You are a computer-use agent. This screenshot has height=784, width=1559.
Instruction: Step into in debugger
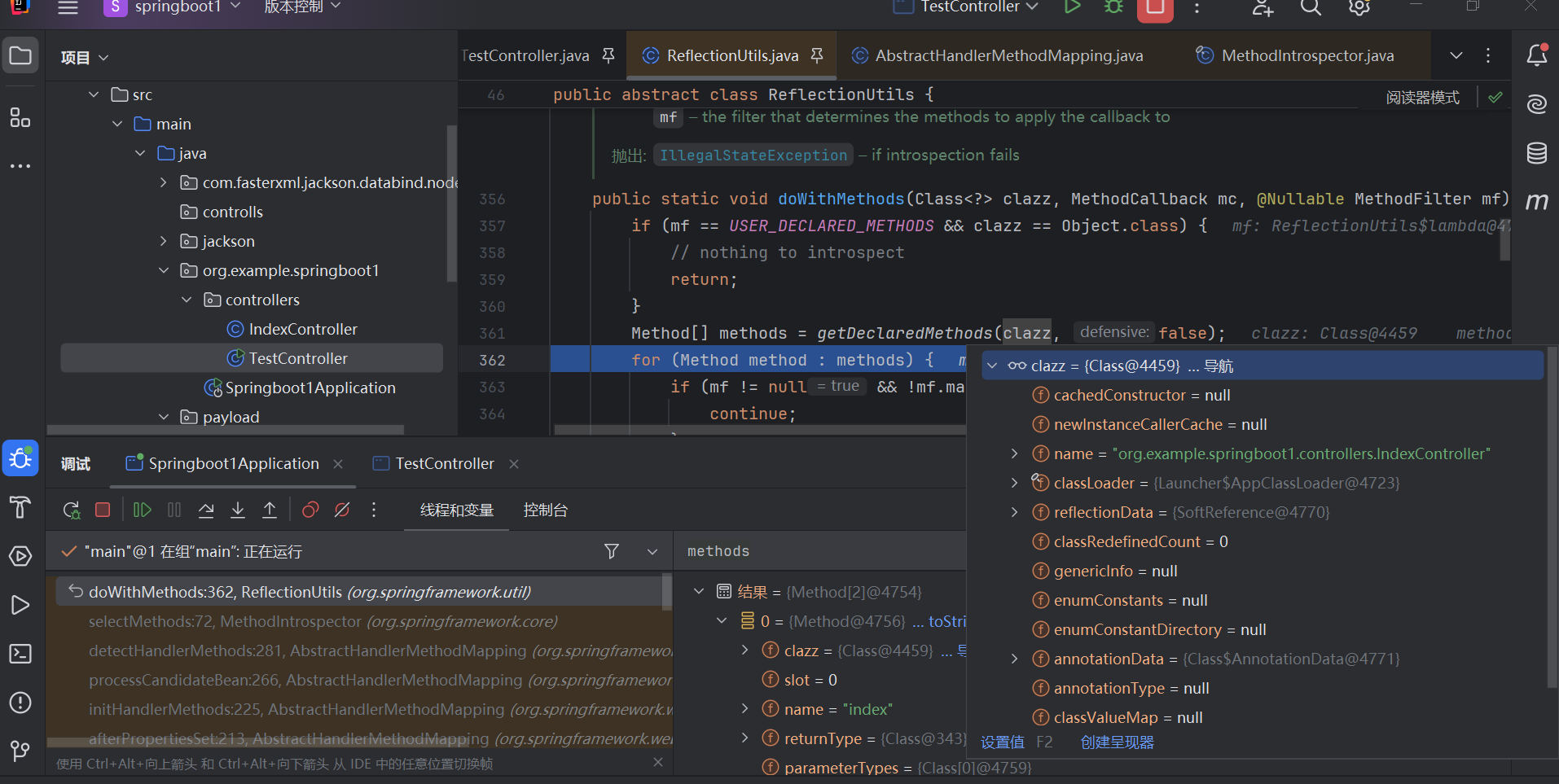point(238,510)
